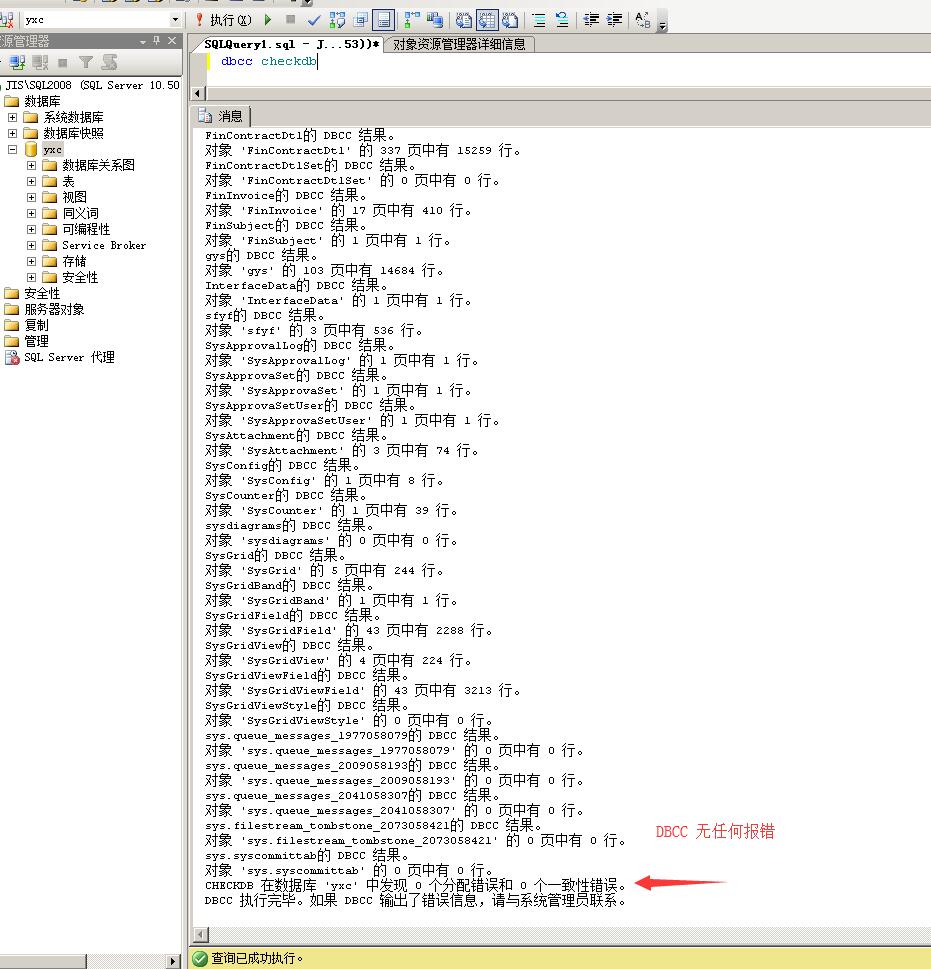This screenshot has width=931, height=969.
Task: Click the 查询已成功执行 status icon
Action: [200, 958]
